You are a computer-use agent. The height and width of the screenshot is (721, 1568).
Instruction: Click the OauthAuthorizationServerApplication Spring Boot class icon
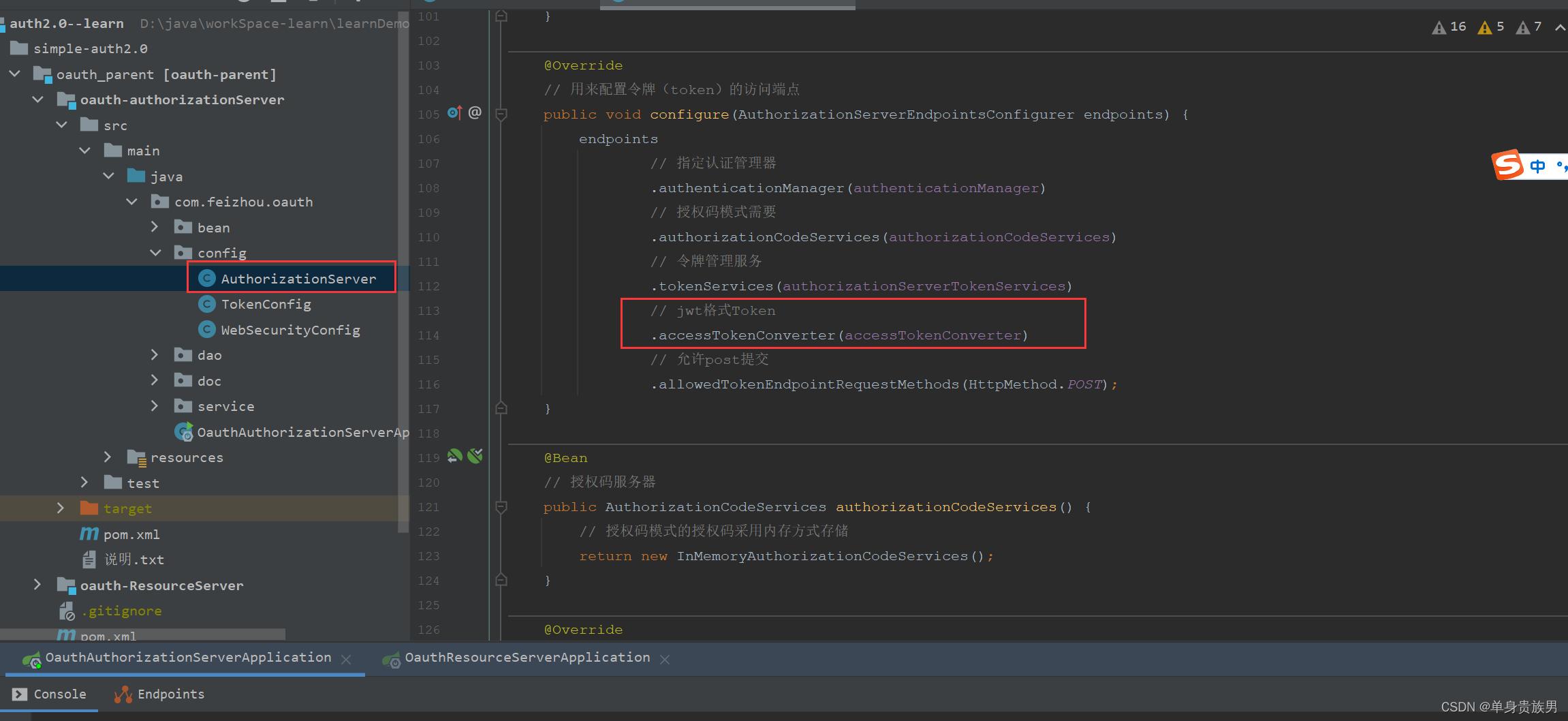coord(184,432)
